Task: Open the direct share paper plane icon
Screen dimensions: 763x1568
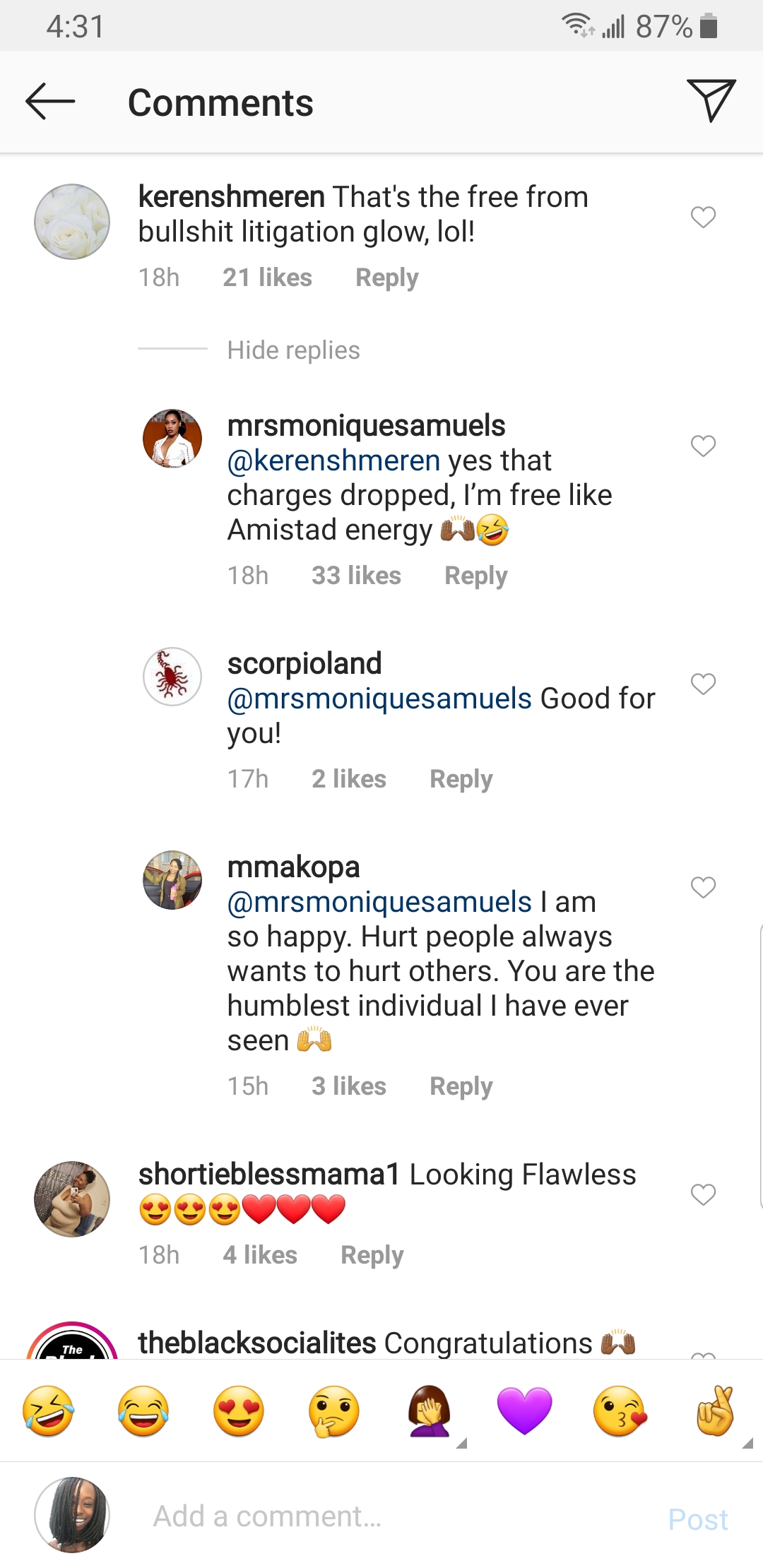Action: coord(711,100)
